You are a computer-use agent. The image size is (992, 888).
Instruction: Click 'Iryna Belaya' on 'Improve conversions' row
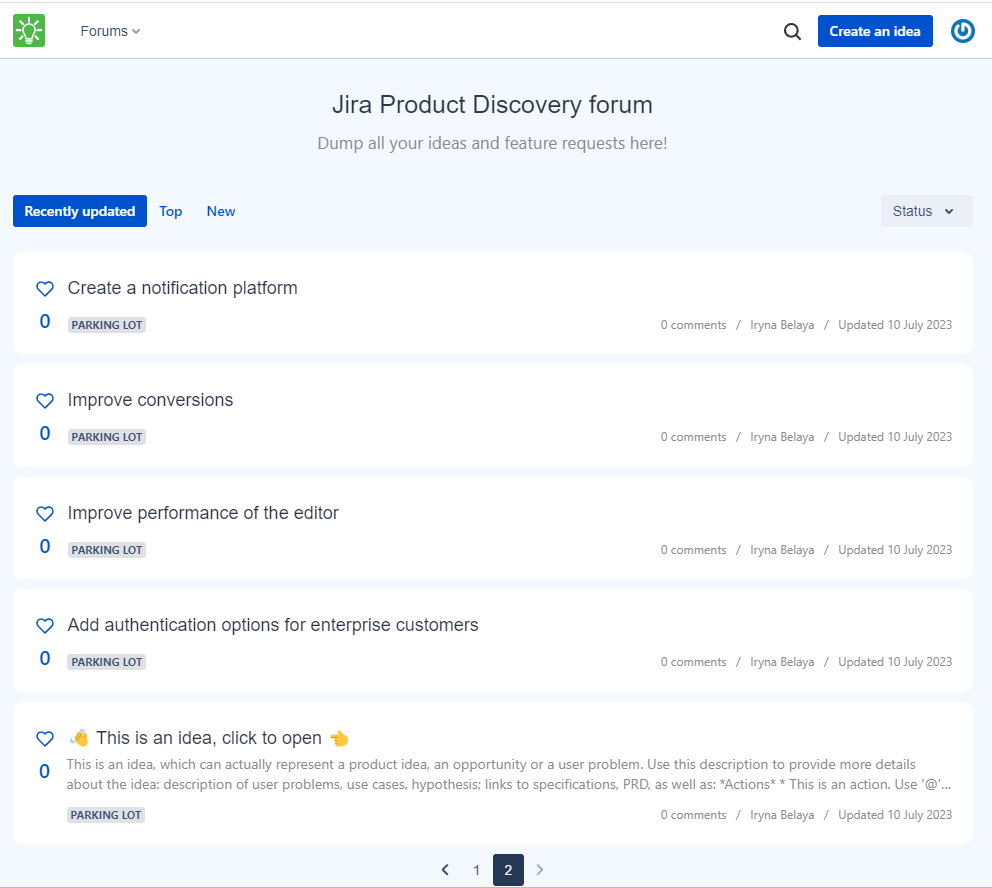coord(782,437)
